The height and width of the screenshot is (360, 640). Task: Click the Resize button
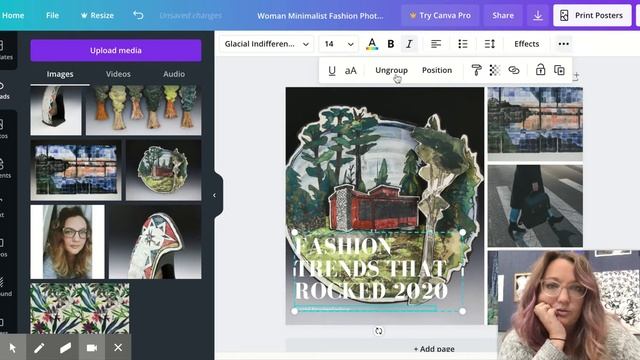coord(97,16)
